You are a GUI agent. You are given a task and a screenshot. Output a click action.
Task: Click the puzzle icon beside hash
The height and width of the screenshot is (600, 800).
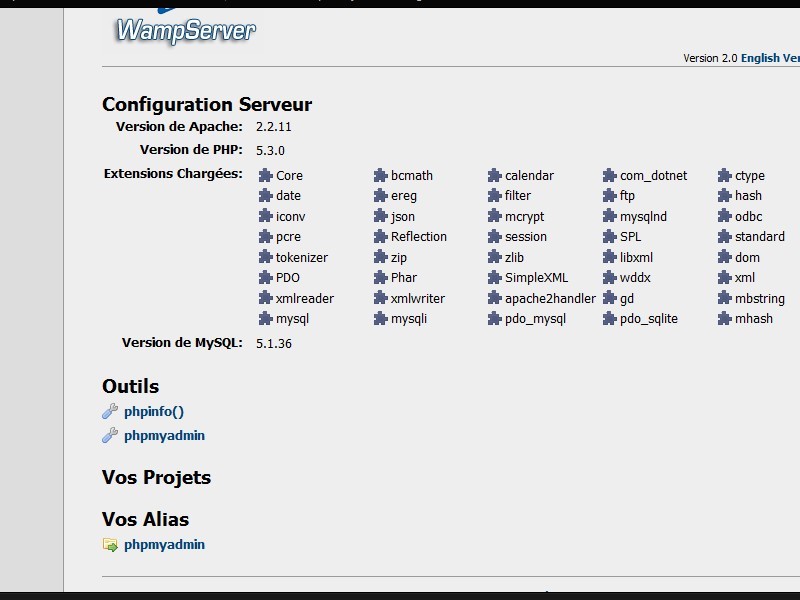724,195
